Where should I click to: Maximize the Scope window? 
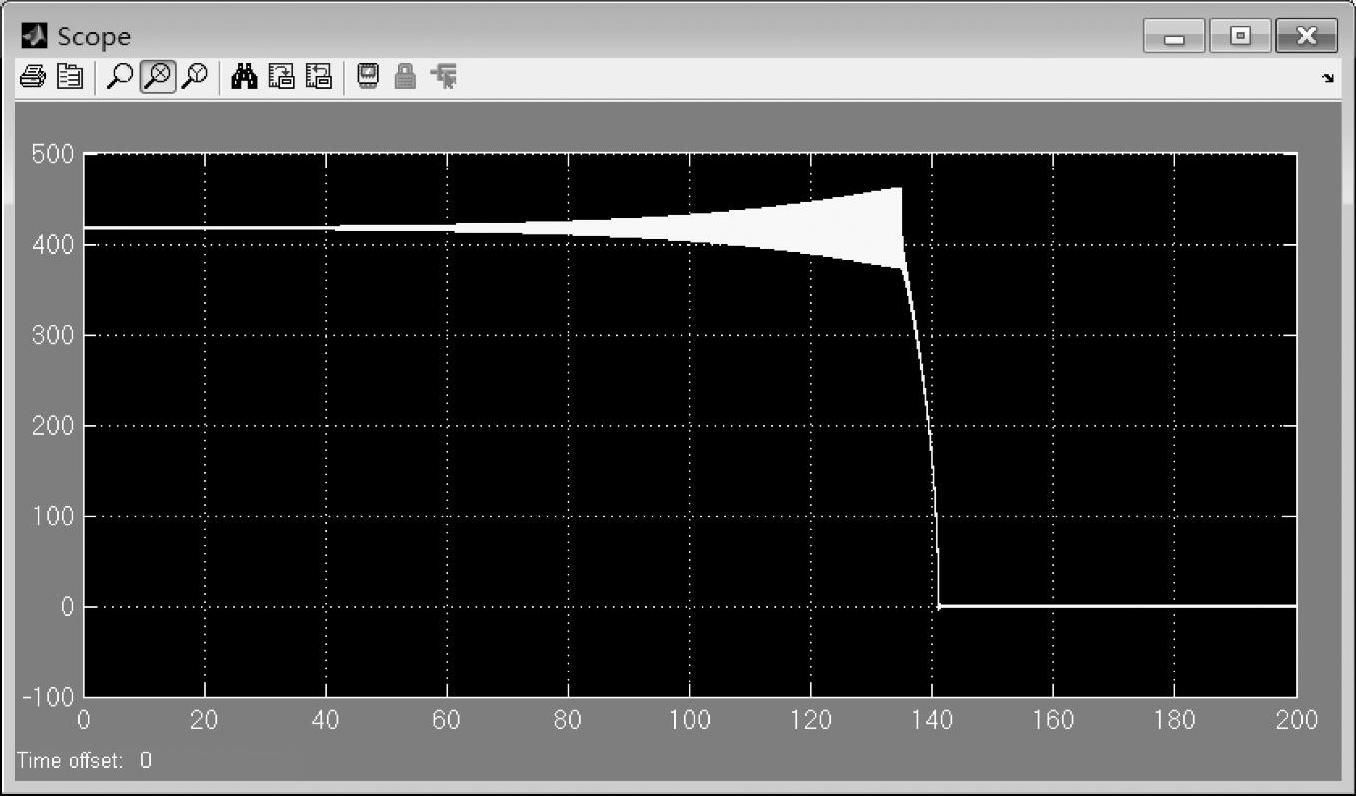pos(1240,36)
